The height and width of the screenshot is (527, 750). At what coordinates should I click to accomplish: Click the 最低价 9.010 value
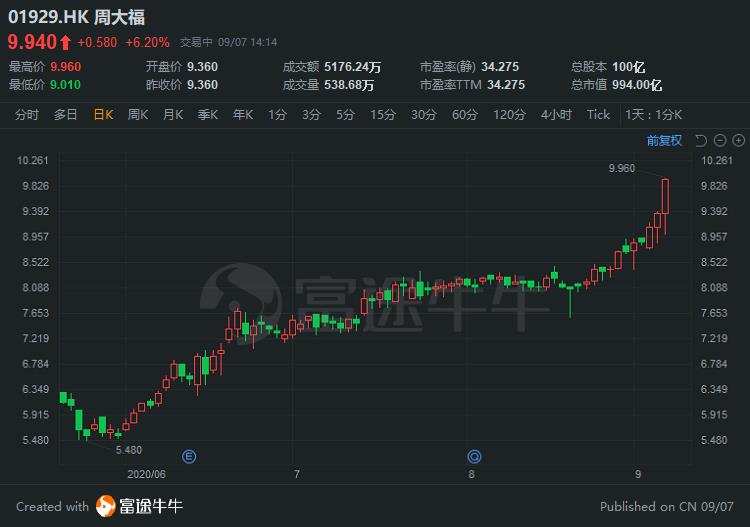(66, 85)
